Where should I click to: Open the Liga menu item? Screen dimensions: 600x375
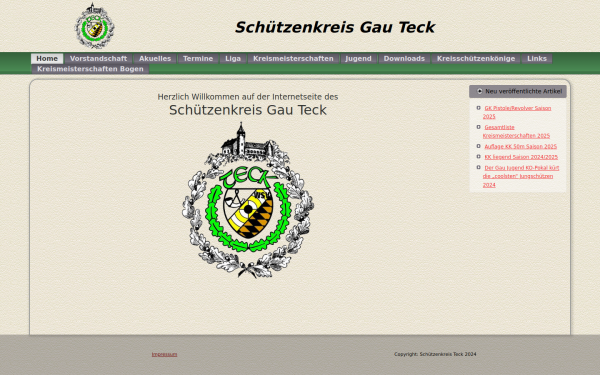[x=233, y=59]
